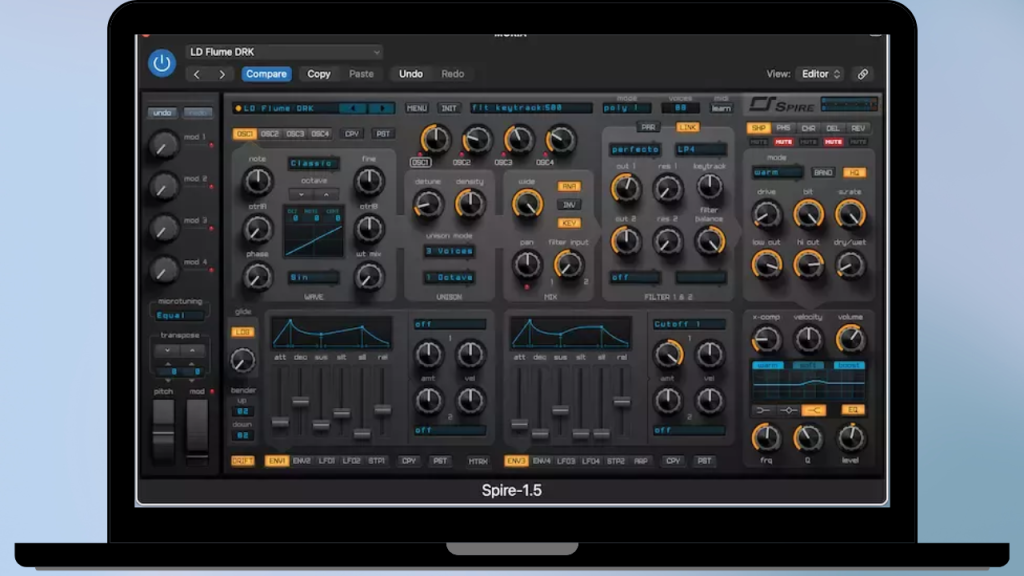Viewport: 1024px width, 576px height.
Task: Switch to the LFO1 tab
Action: (x=327, y=461)
